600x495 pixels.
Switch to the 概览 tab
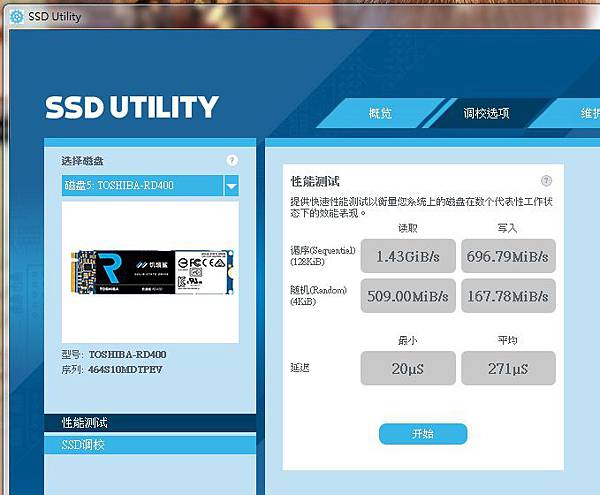[x=380, y=113]
